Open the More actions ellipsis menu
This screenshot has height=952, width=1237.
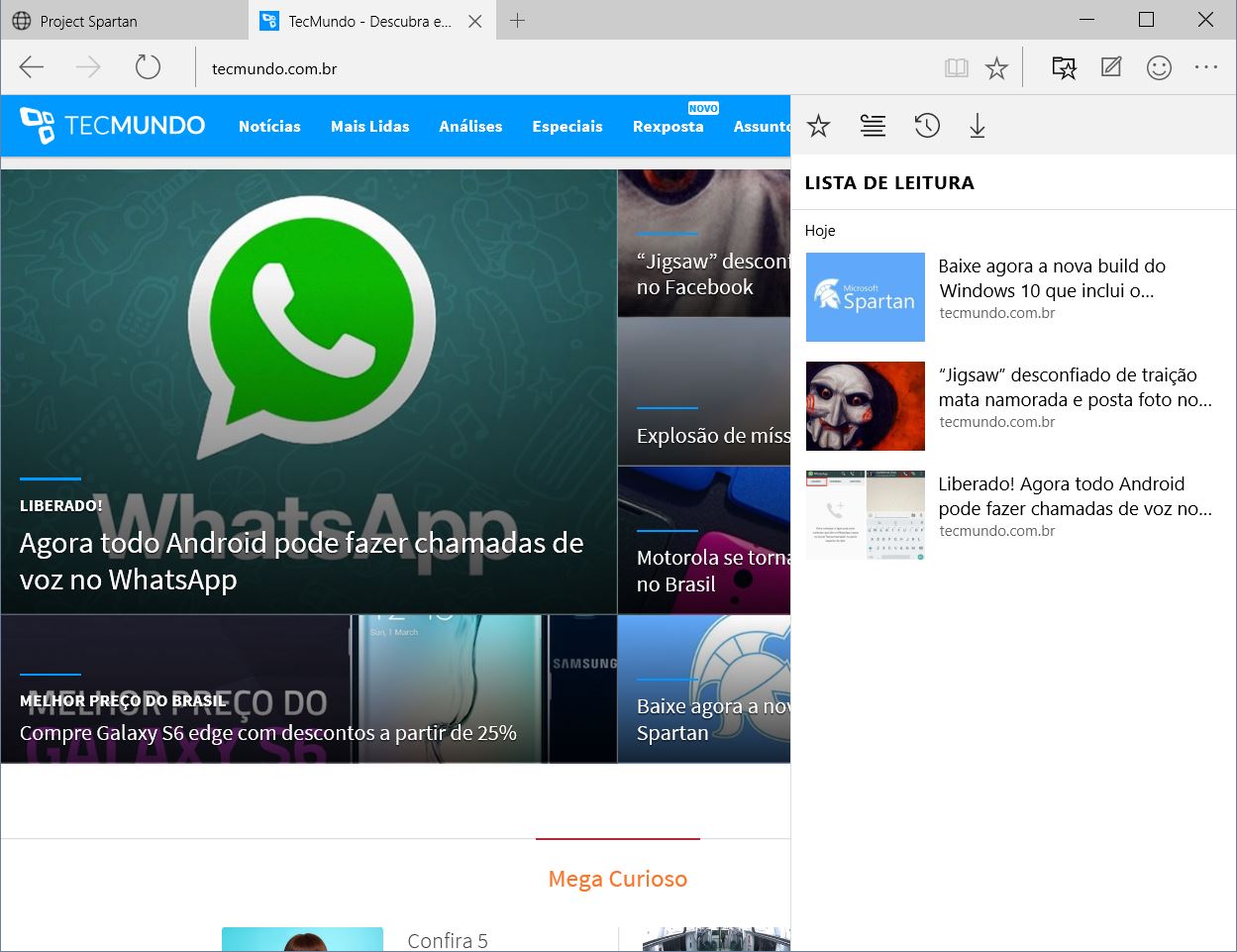tap(1206, 67)
